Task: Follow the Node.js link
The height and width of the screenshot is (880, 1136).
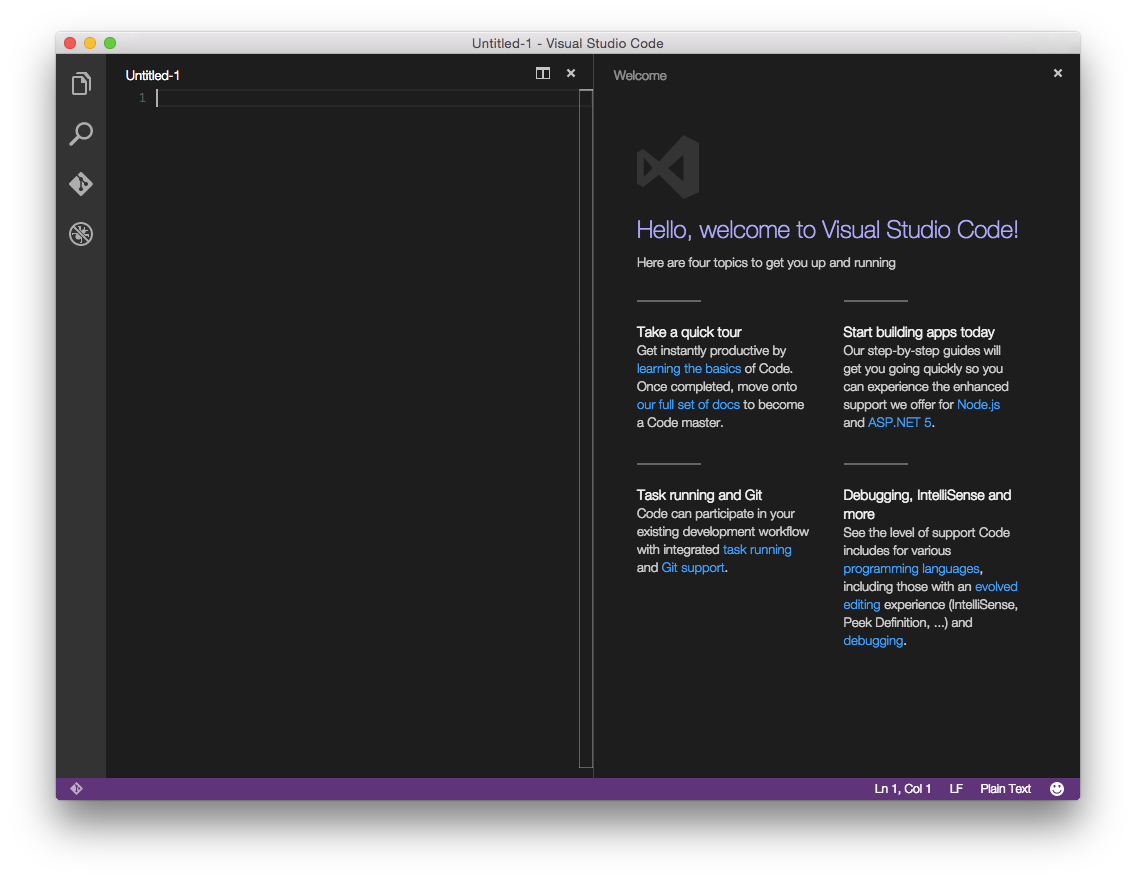Action: pos(978,405)
